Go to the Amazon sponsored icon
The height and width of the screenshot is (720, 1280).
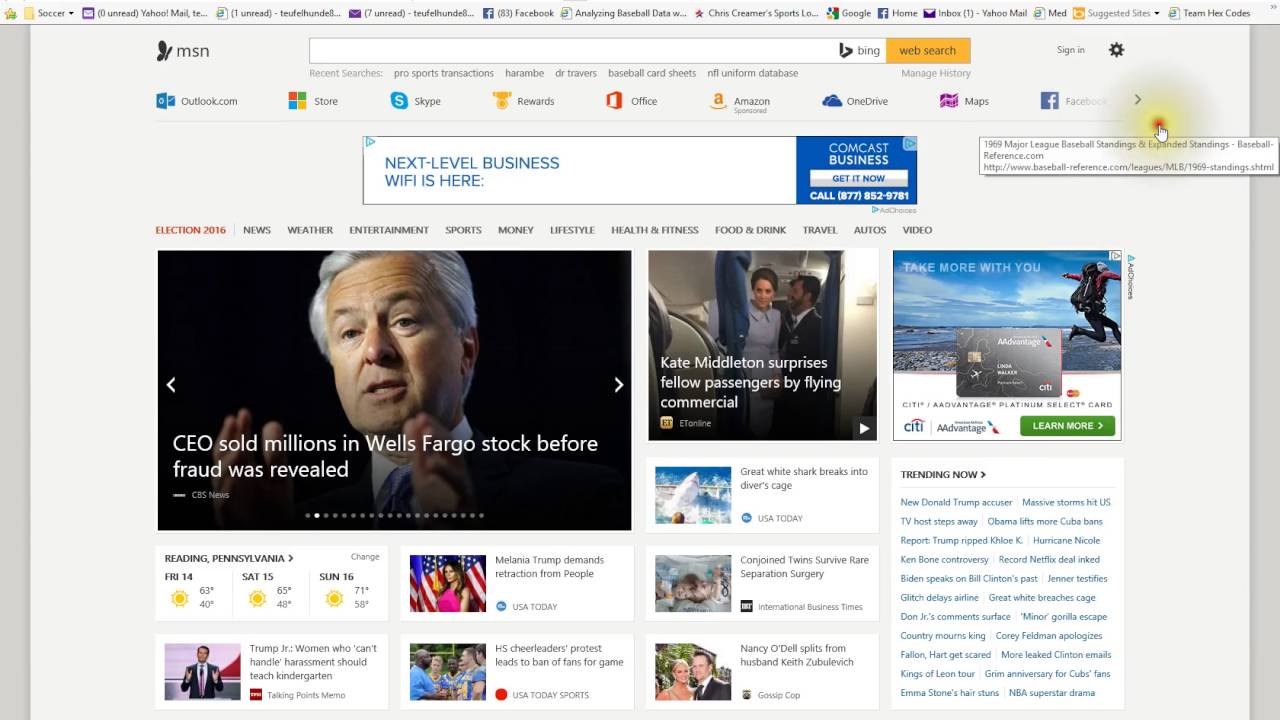pyautogui.click(x=717, y=101)
